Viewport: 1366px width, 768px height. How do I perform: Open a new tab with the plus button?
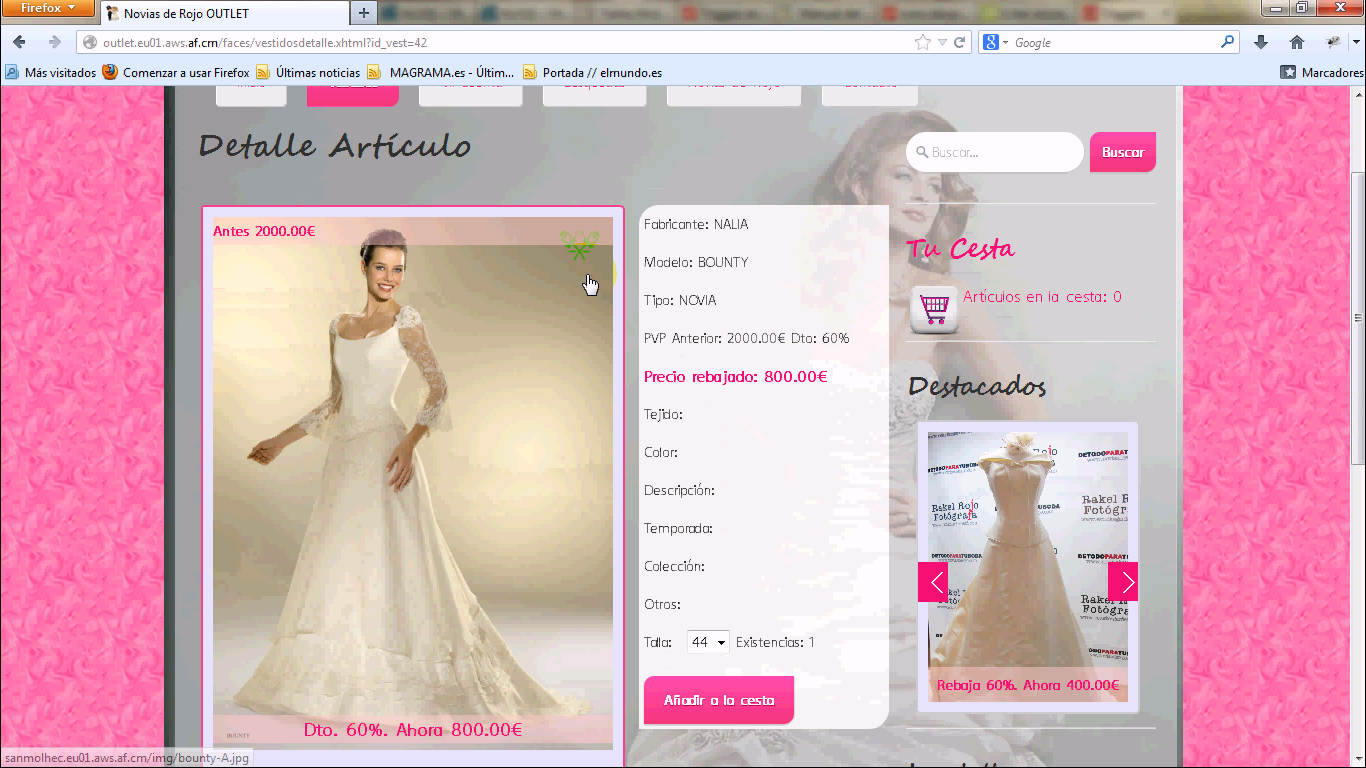pos(364,13)
